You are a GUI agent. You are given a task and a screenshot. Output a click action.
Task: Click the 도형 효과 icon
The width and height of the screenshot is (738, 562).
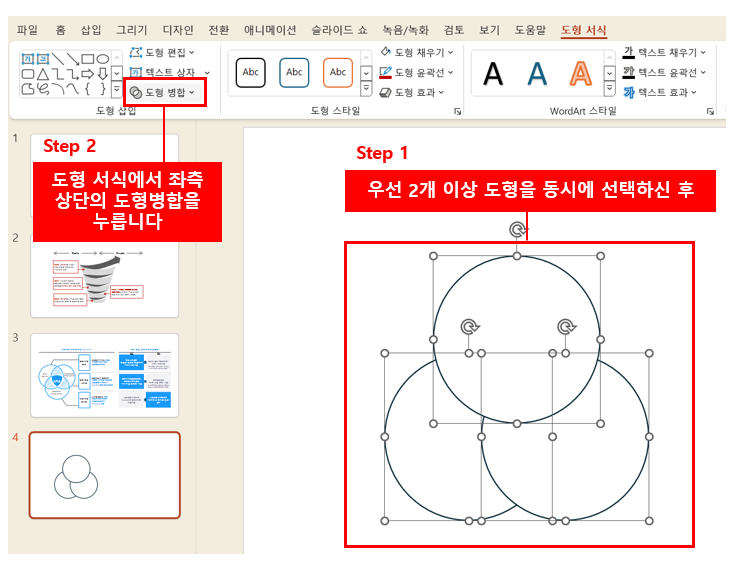(385, 93)
